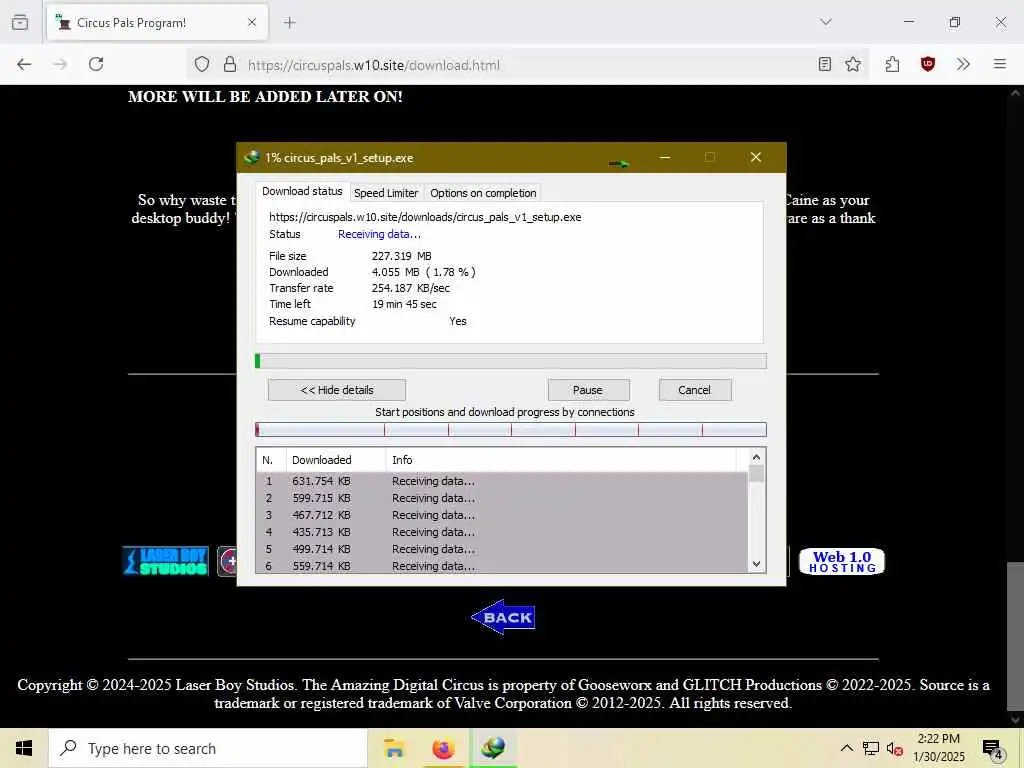Select connection row 1 with 631.754 KB
The height and width of the screenshot is (768, 1024).
click(502, 481)
